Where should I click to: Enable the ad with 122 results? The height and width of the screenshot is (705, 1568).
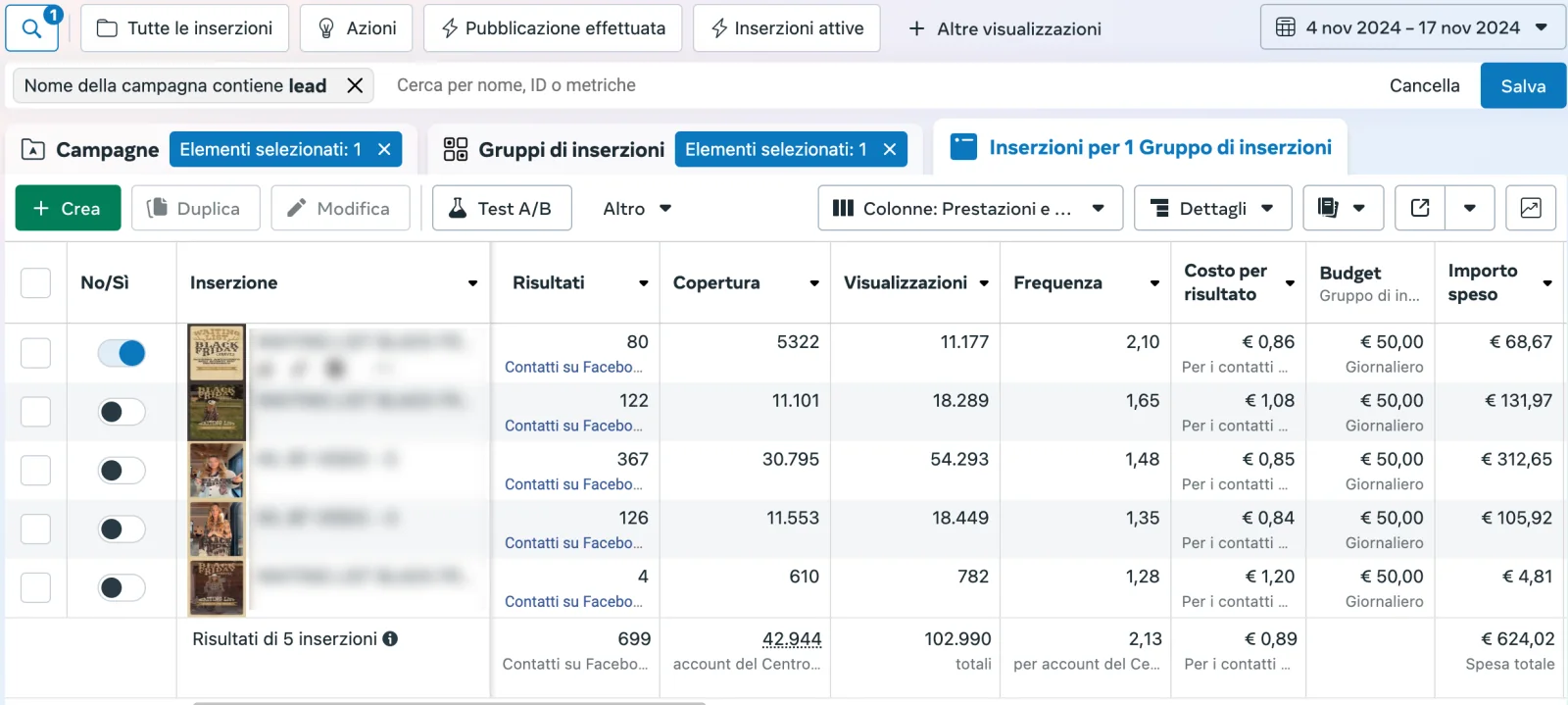pos(122,412)
